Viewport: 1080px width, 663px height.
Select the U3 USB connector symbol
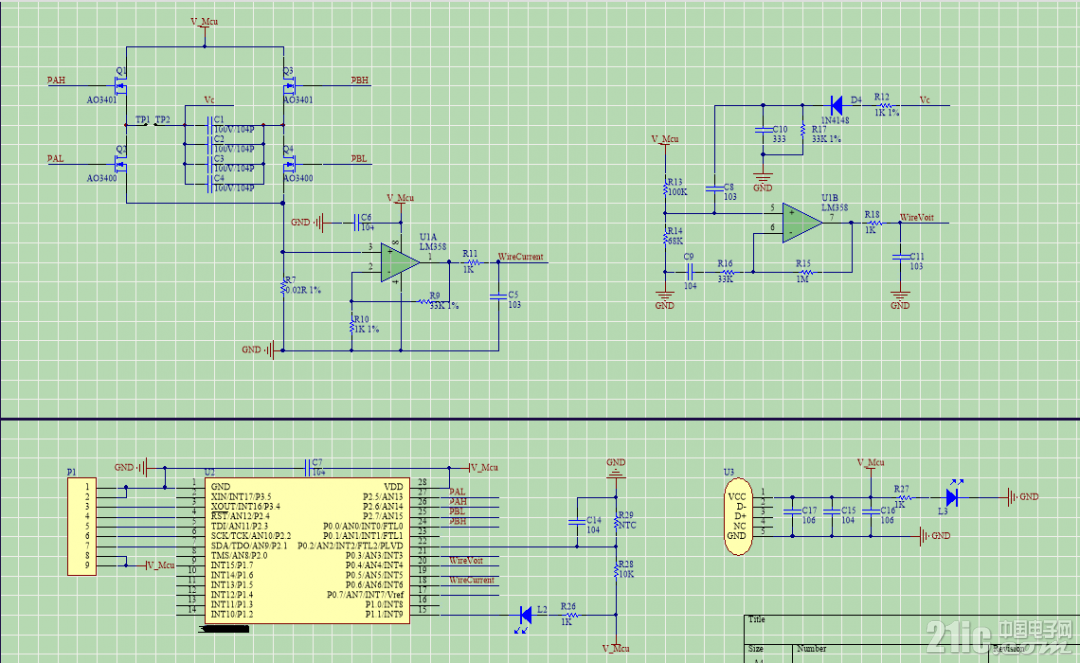coord(738,516)
